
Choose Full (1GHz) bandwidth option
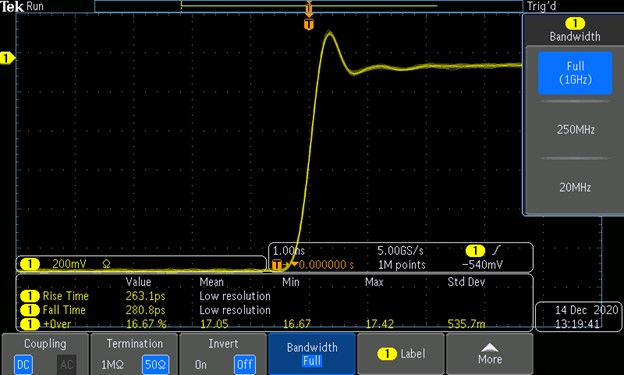[x=575, y=73]
